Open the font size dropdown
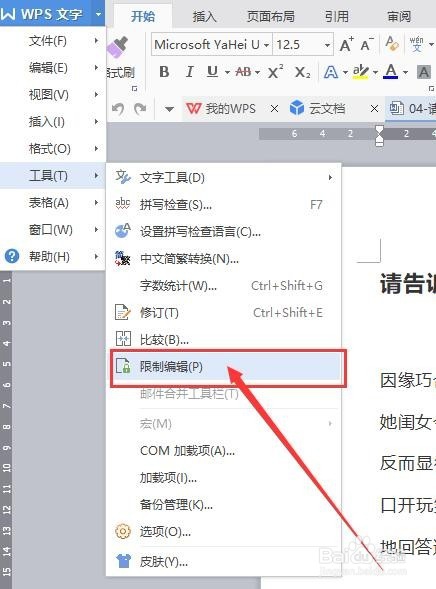 coord(327,45)
